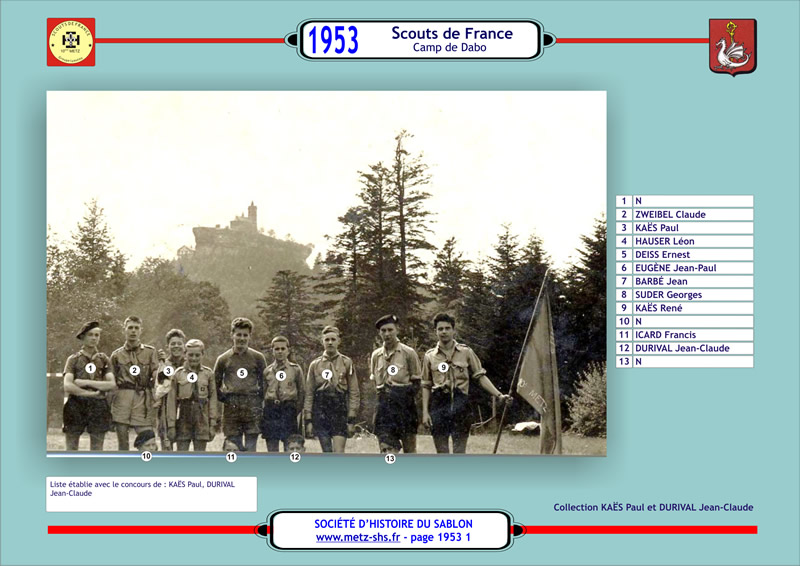The width and height of the screenshot is (800, 566).
Task: Select the row 'ICARD Francis'
Action: (685, 335)
